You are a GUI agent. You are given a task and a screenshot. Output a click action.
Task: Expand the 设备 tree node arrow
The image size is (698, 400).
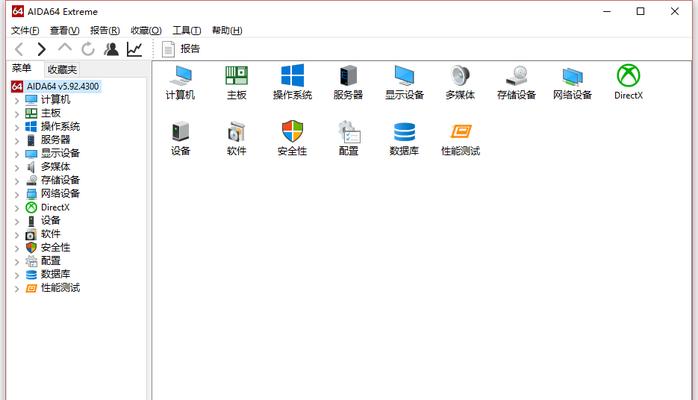tap(17, 222)
